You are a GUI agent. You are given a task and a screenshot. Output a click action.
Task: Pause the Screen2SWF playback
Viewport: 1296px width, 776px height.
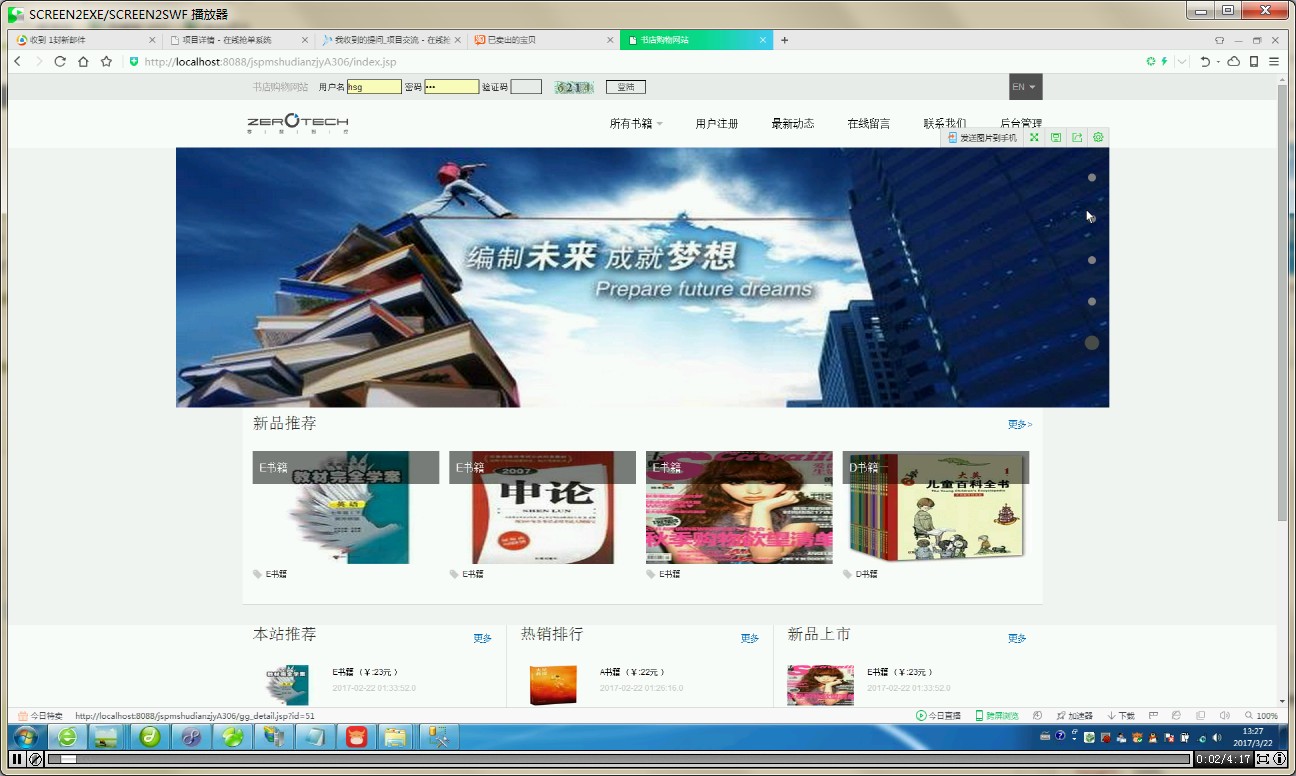point(17,760)
